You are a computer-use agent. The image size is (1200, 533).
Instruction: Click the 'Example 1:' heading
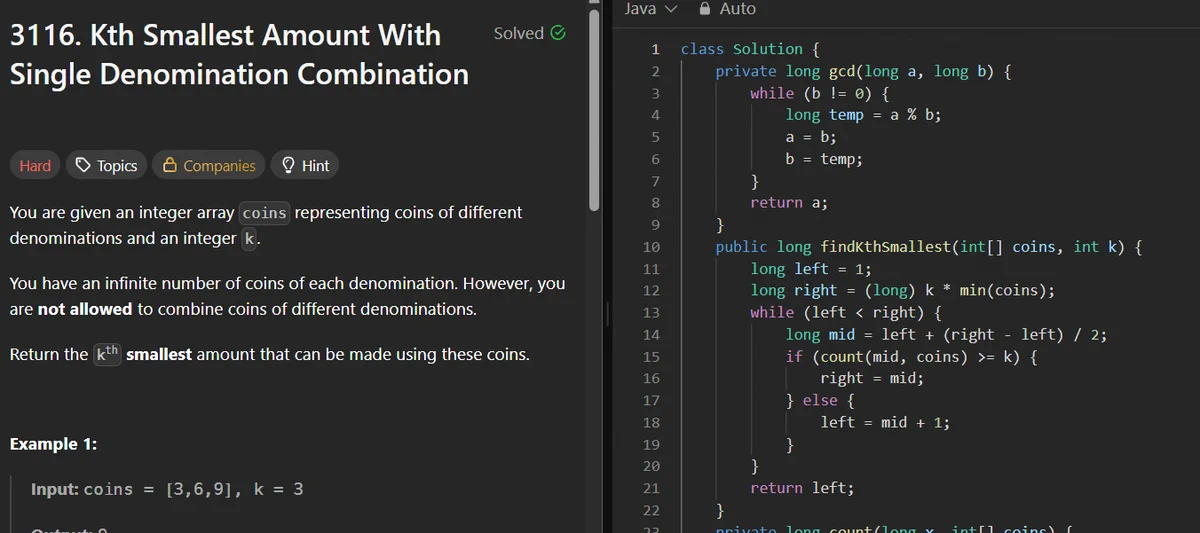53,444
